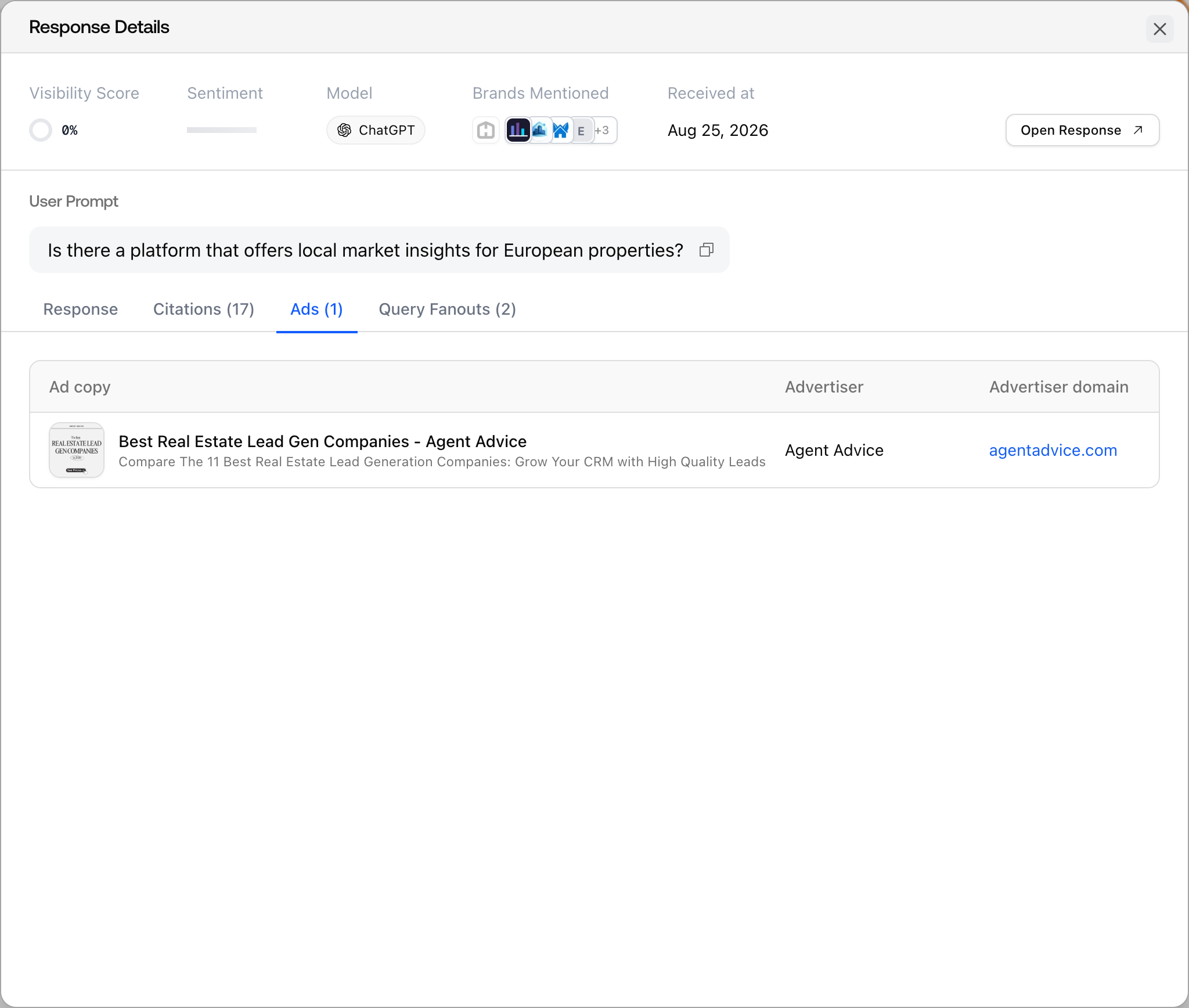The width and height of the screenshot is (1189, 1008).
Task: Click the Open Response button
Action: 1082,130
